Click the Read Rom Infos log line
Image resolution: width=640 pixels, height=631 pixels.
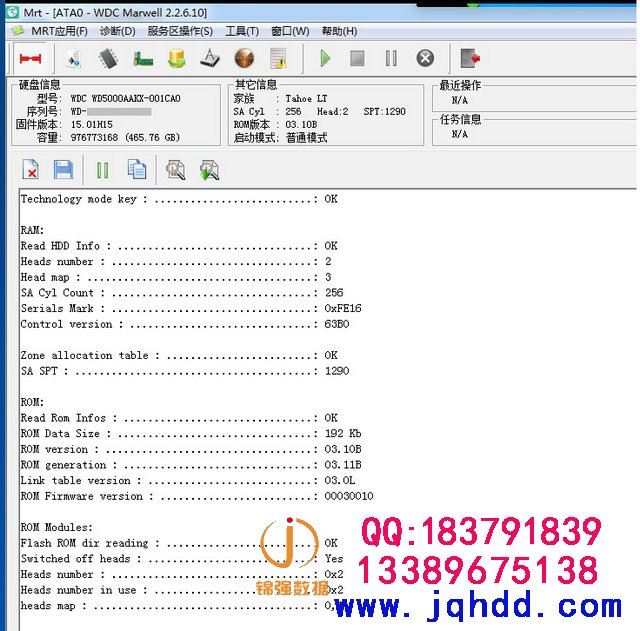coord(179,418)
